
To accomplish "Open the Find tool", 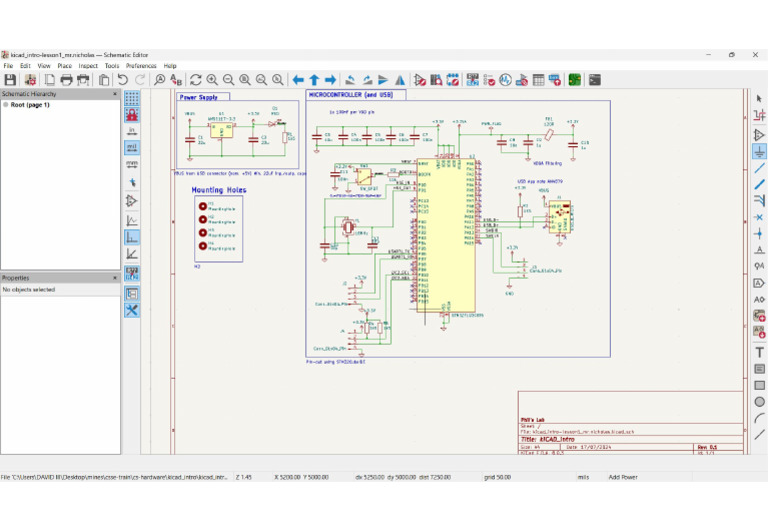I will pos(159,80).
